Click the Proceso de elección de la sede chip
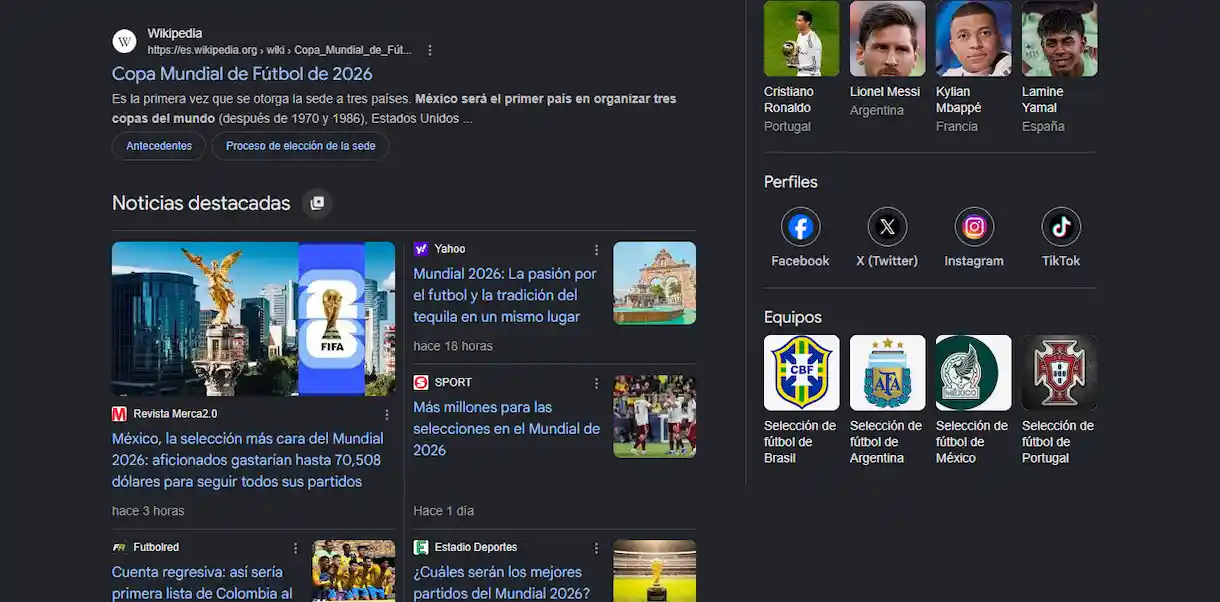 (x=301, y=146)
